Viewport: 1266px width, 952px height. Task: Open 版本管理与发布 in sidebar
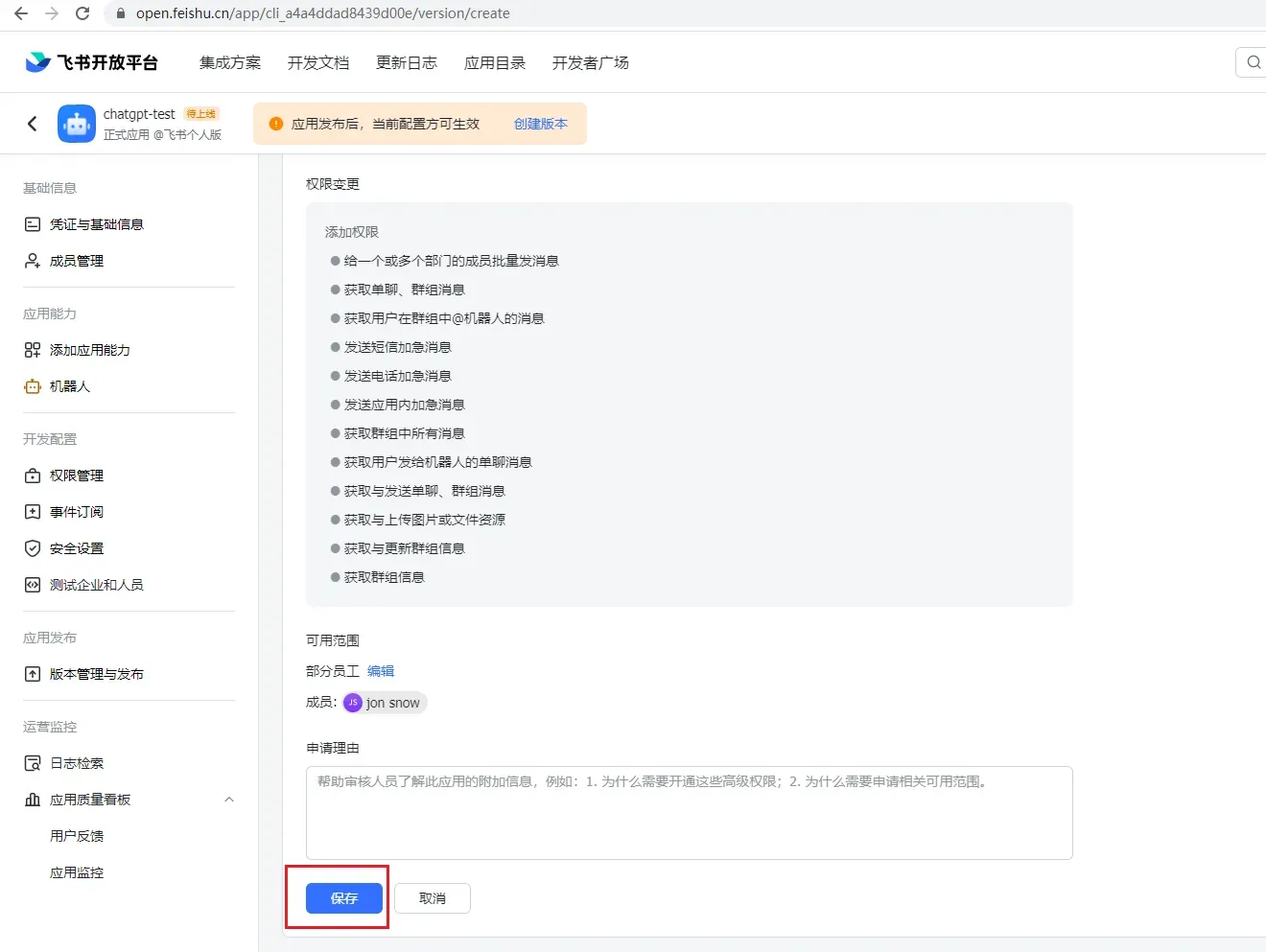click(x=97, y=674)
